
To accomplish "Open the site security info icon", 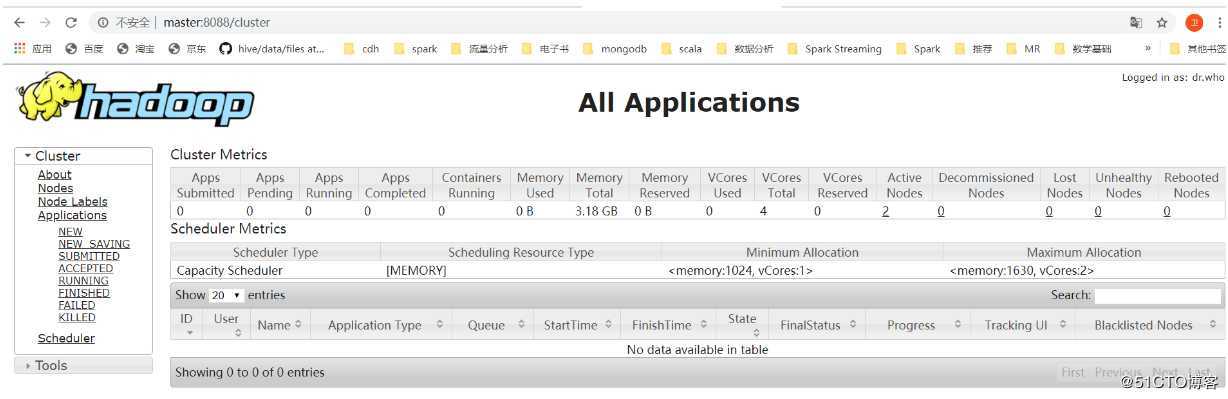I will pos(104,22).
